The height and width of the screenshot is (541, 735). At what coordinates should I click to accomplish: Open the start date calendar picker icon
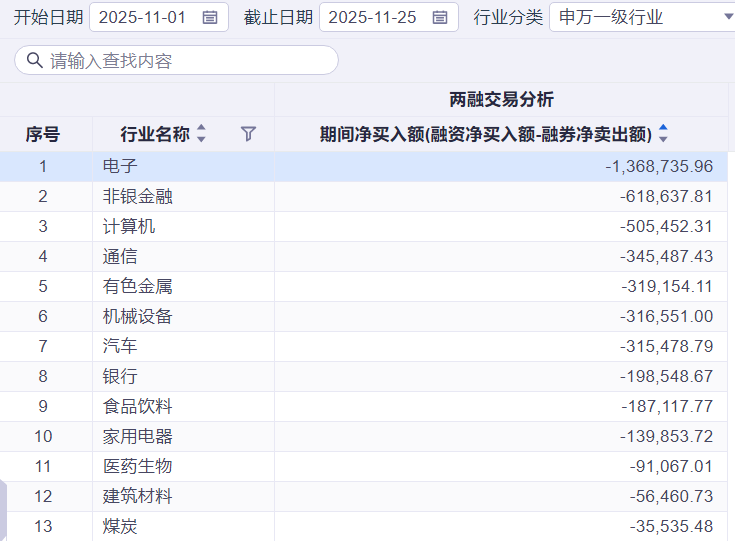point(210,18)
